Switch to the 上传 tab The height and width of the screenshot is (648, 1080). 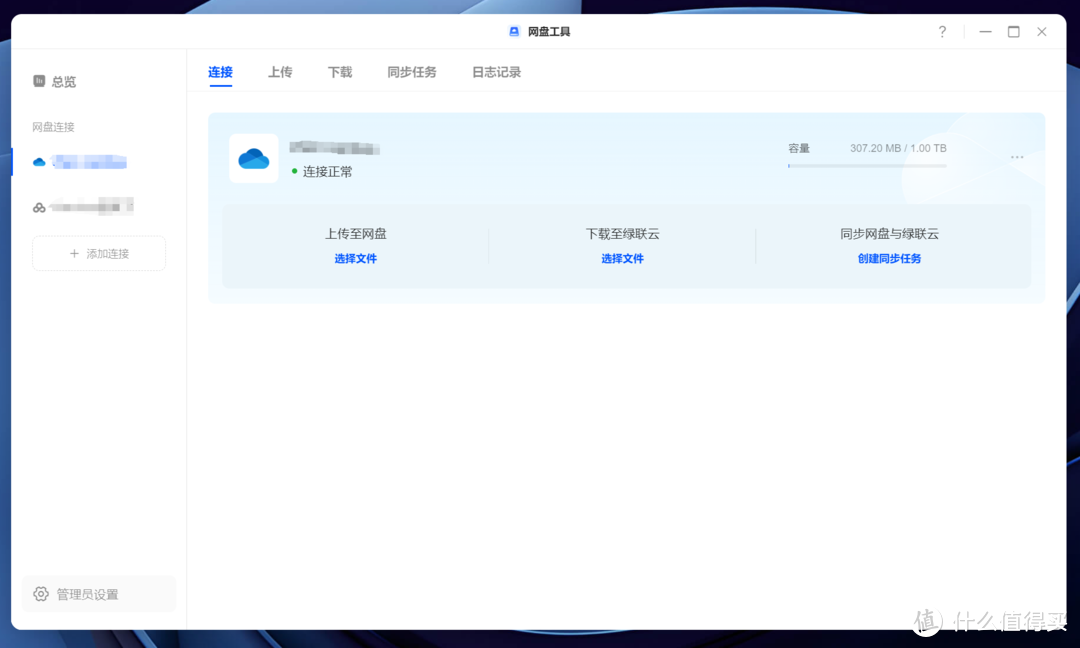pos(280,72)
